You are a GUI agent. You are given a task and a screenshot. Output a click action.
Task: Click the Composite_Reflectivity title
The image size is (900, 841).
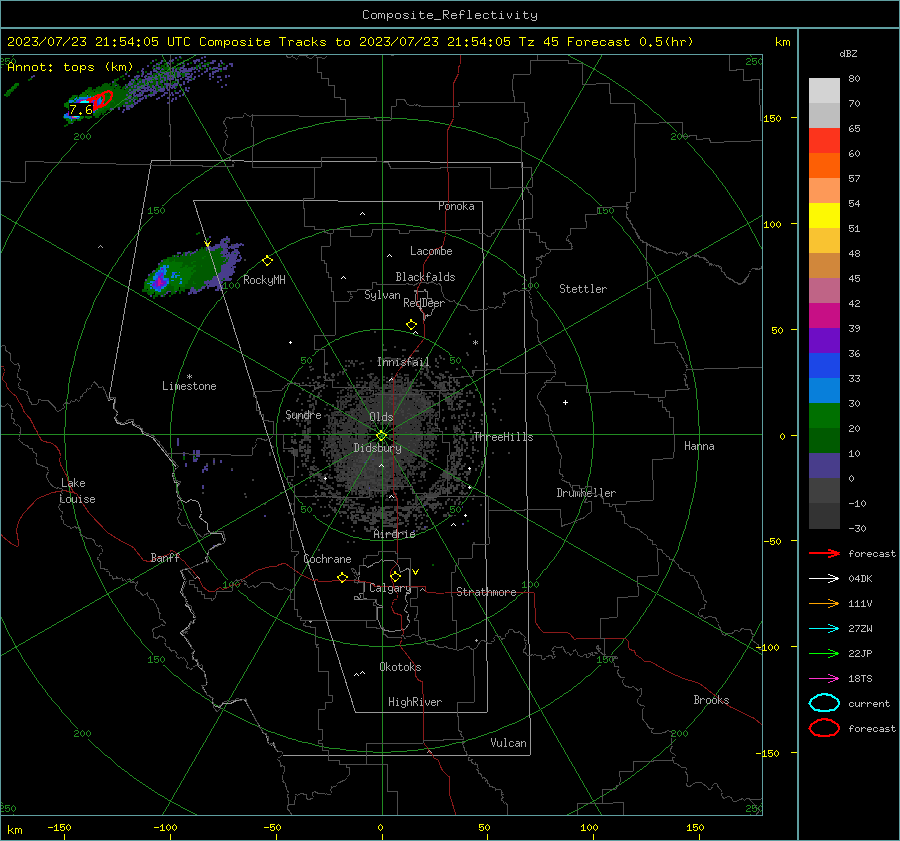(x=450, y=15)
